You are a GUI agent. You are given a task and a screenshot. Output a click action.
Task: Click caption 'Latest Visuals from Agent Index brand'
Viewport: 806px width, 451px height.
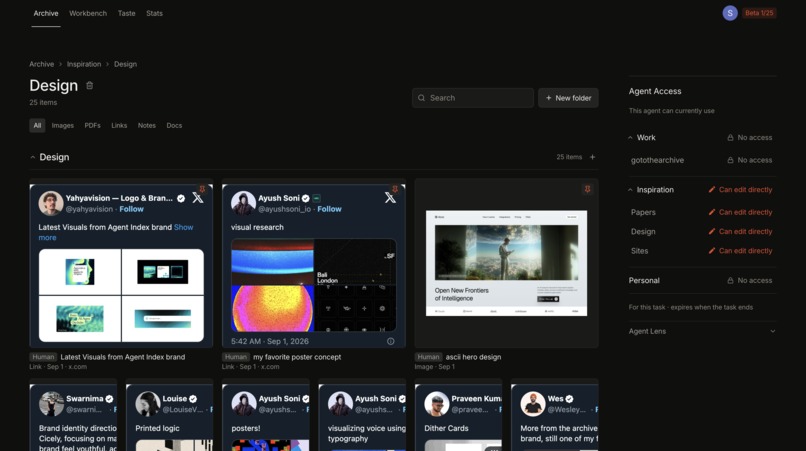(123, 357)
